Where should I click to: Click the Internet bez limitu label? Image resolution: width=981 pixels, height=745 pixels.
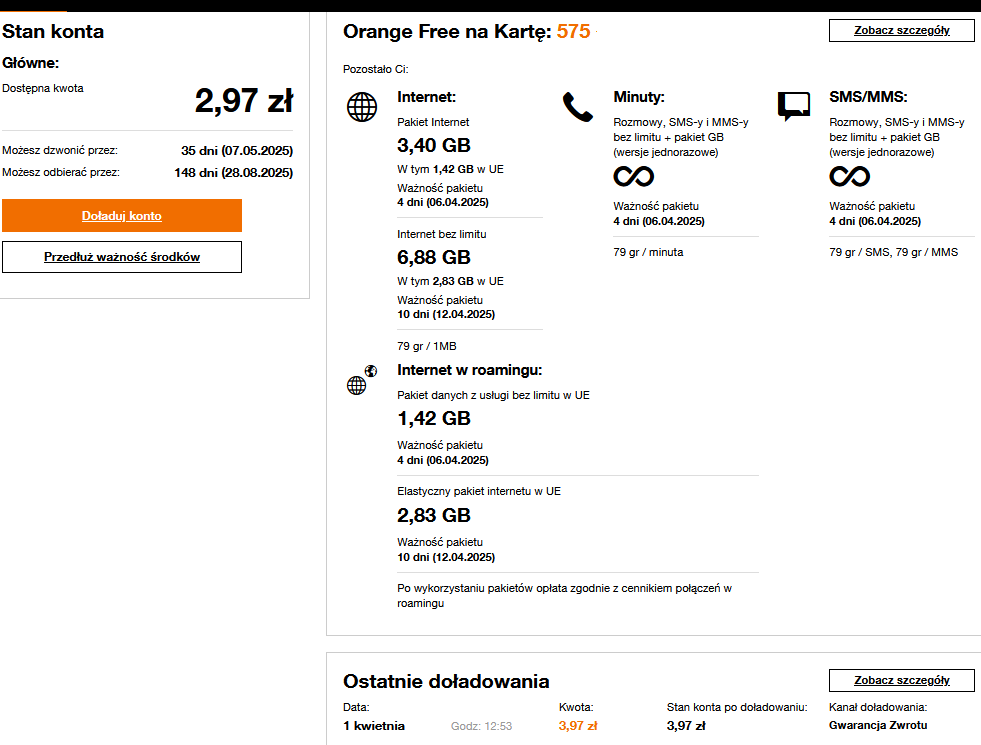pos(442,234)
